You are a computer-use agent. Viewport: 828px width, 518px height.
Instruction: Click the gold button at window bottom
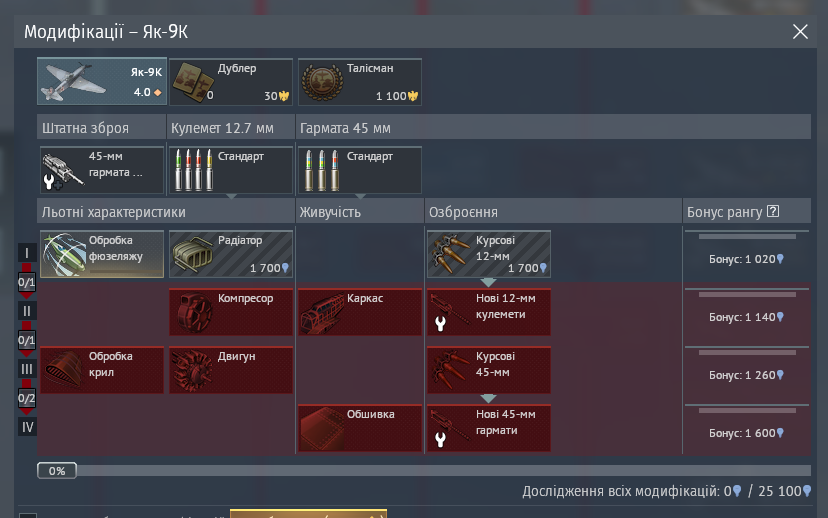(308, 514)
